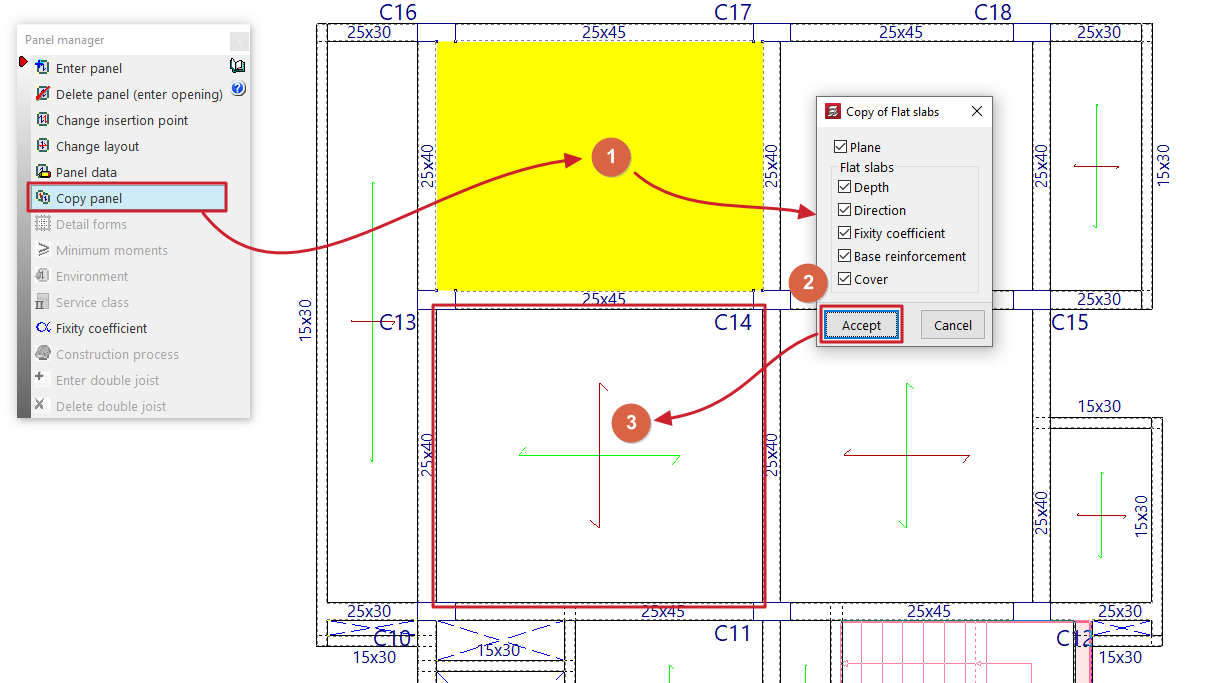Close the Panel manager window
This screenshot has width=1213, height=683.
pyautogui.click(x=239, y=41)
